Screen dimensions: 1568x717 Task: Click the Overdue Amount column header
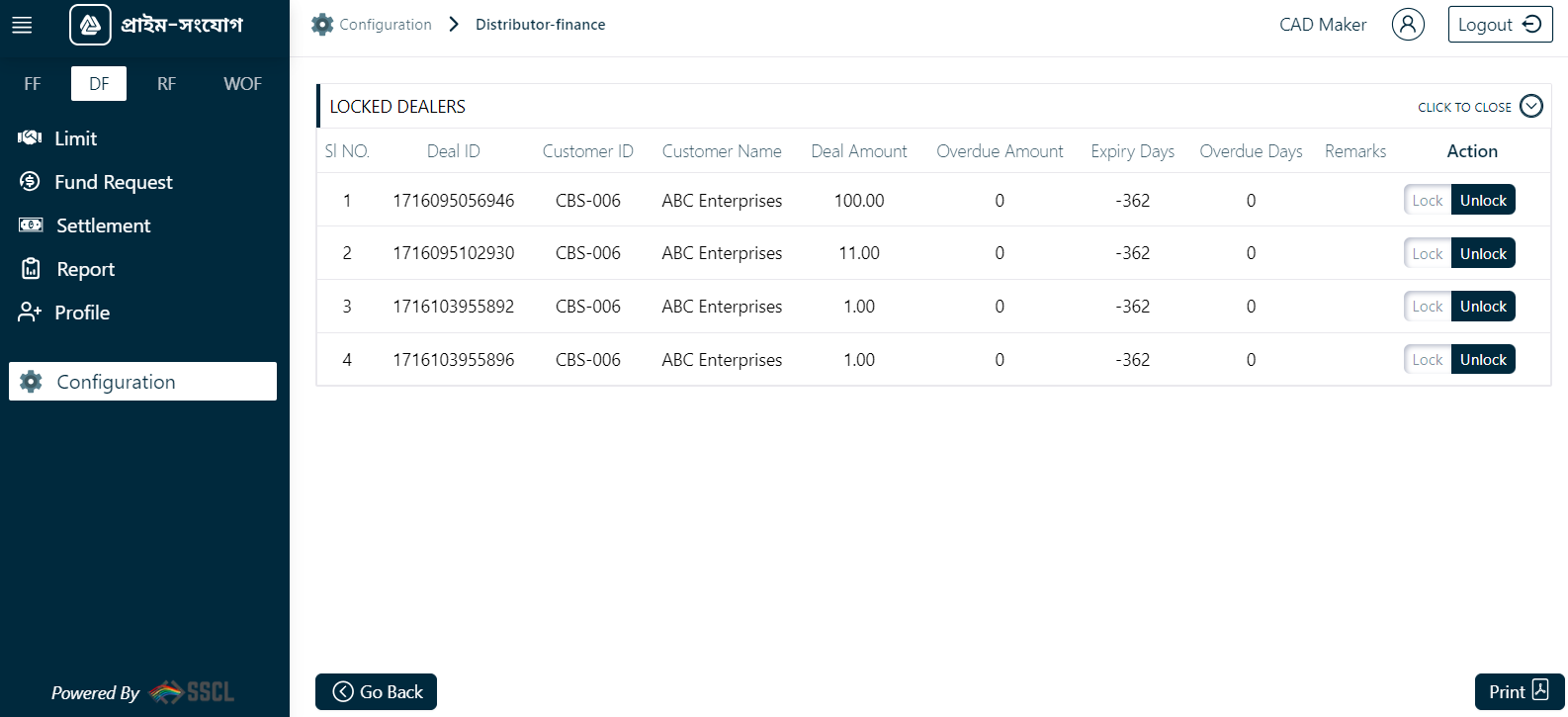1000,151
